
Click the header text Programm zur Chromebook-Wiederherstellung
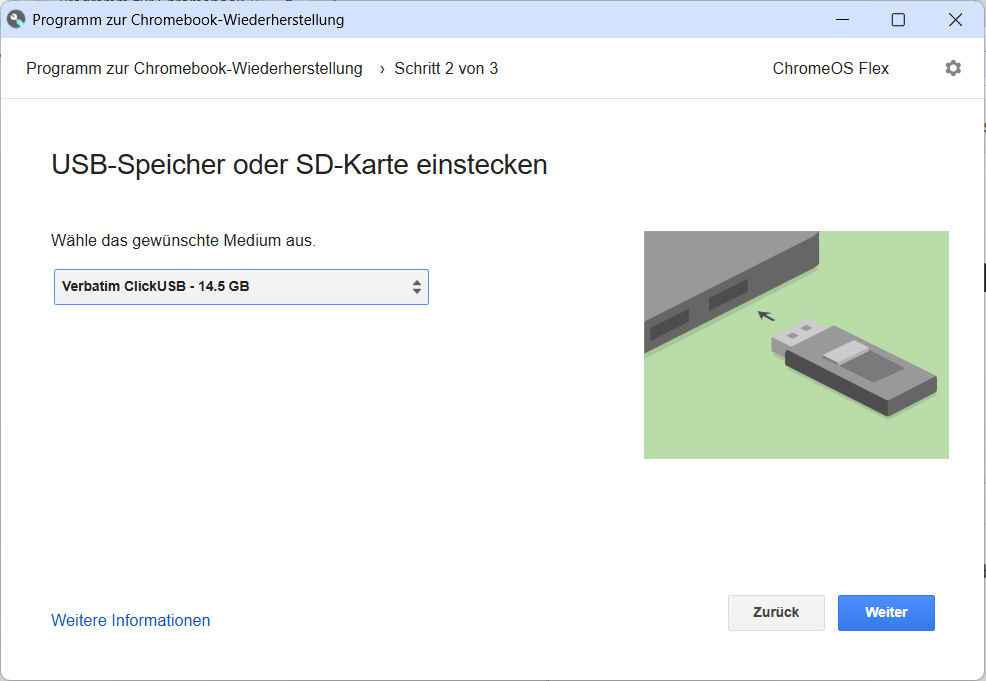(x=194, y=69)
